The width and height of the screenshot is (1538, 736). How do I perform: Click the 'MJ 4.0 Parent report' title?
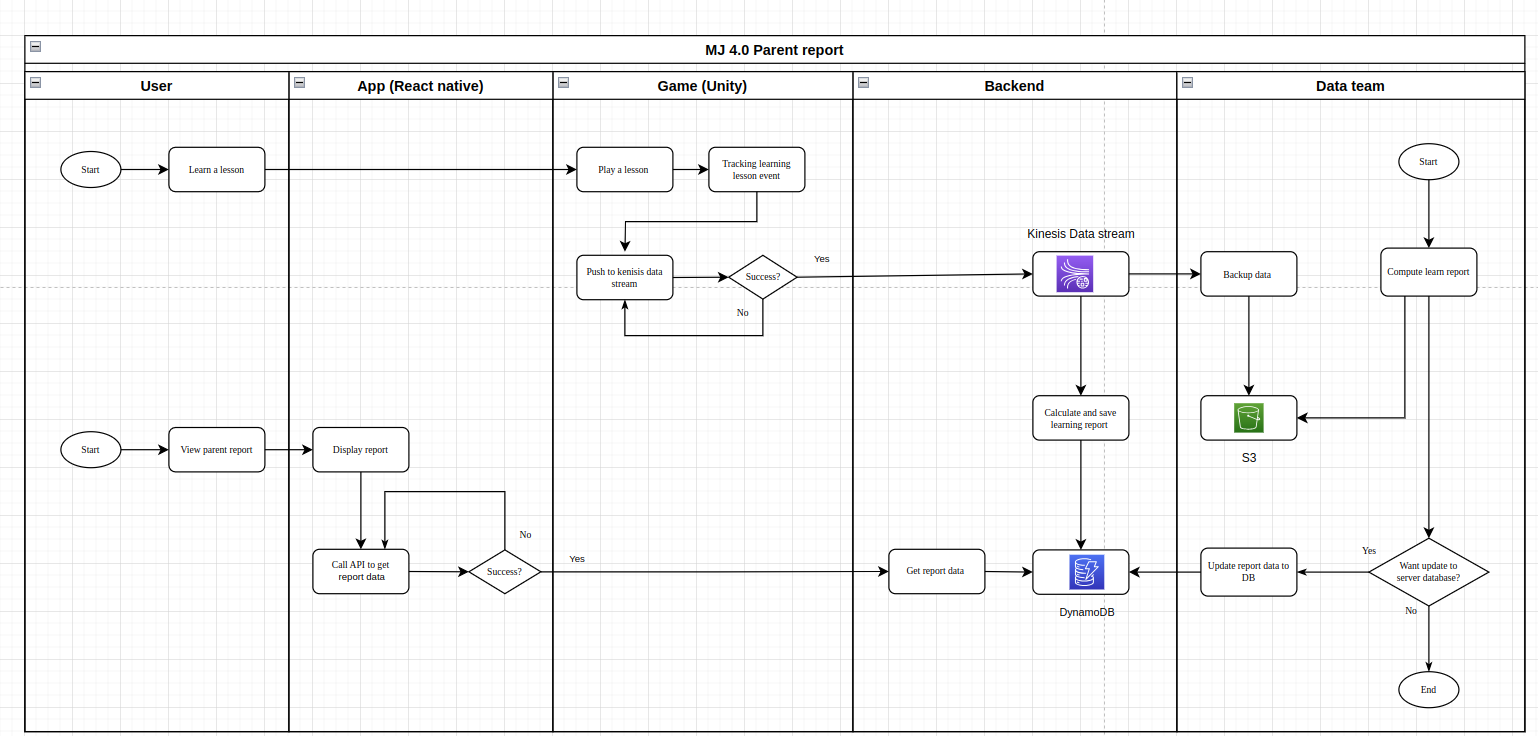point(774,50)
